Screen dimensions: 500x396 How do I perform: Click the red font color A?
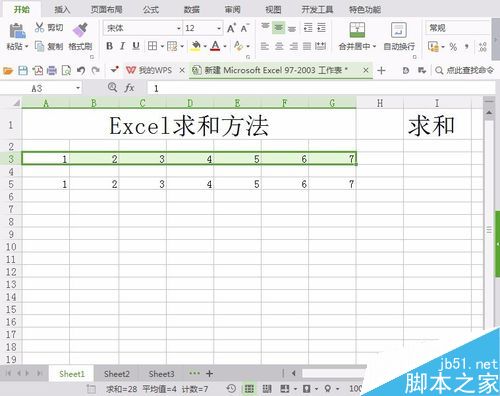(x=215, y=46)
